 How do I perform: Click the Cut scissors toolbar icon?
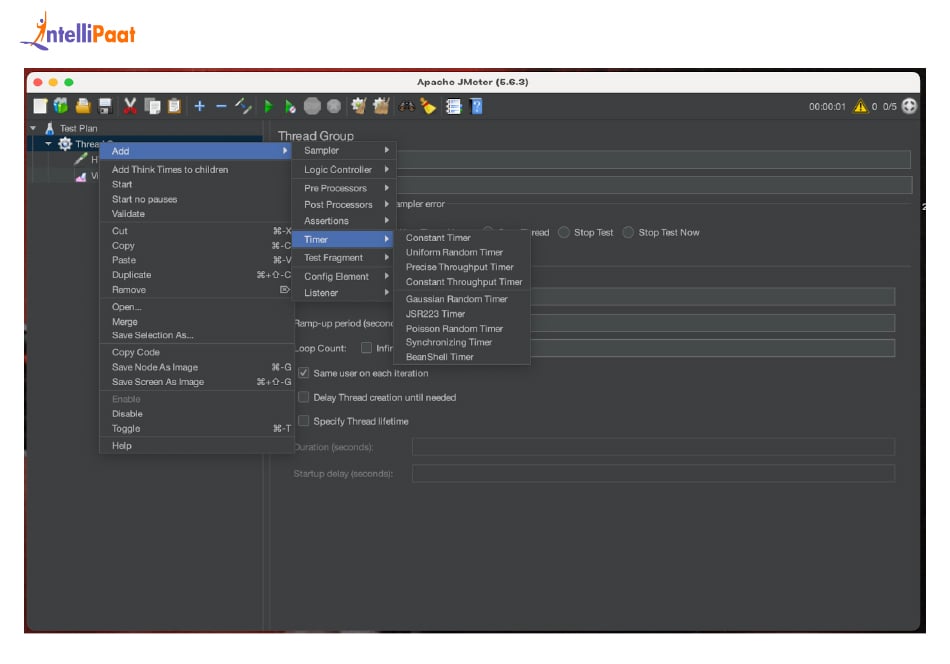130,106
